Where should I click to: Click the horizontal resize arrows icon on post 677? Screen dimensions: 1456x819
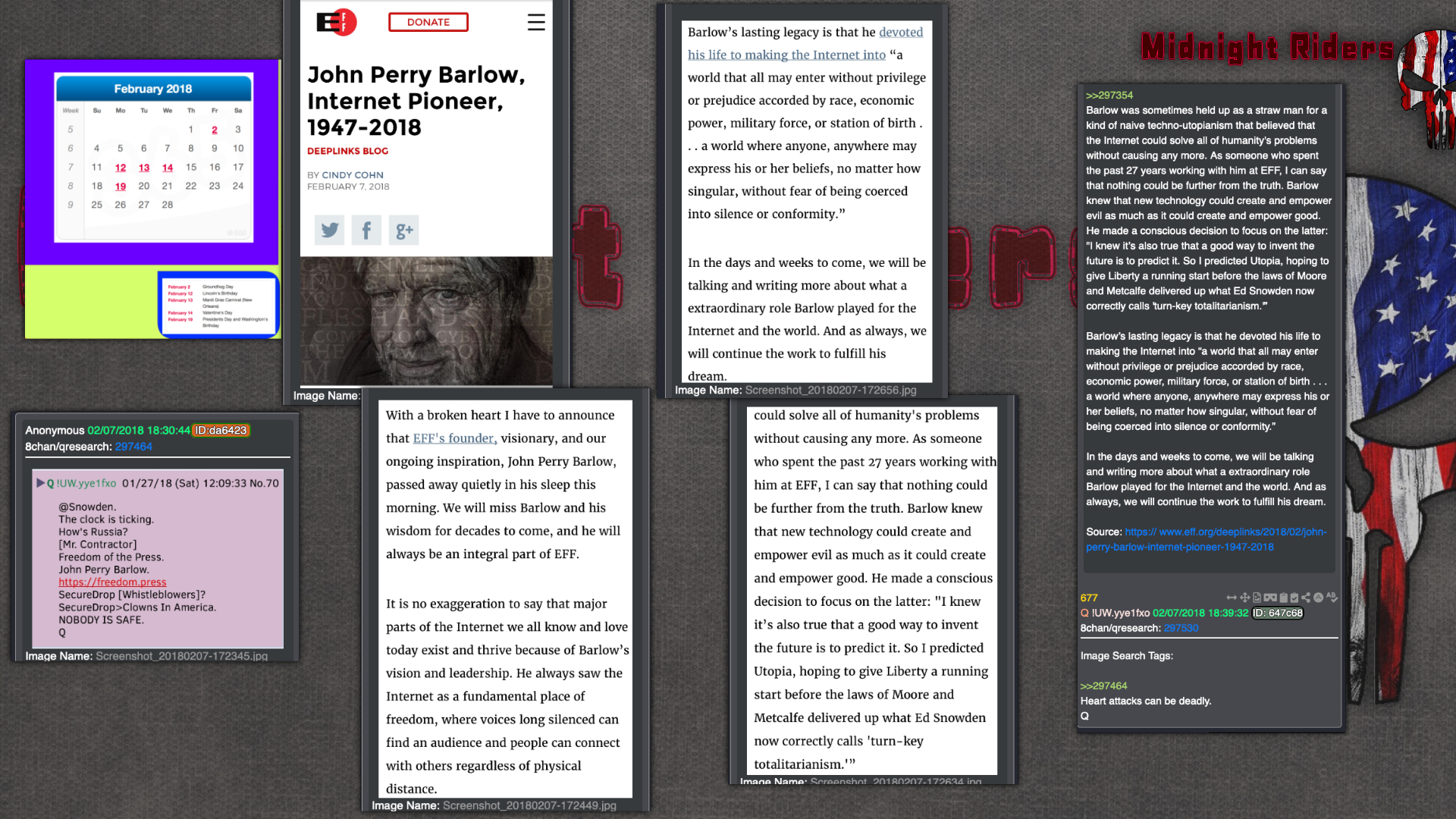tap(1232, 598)
